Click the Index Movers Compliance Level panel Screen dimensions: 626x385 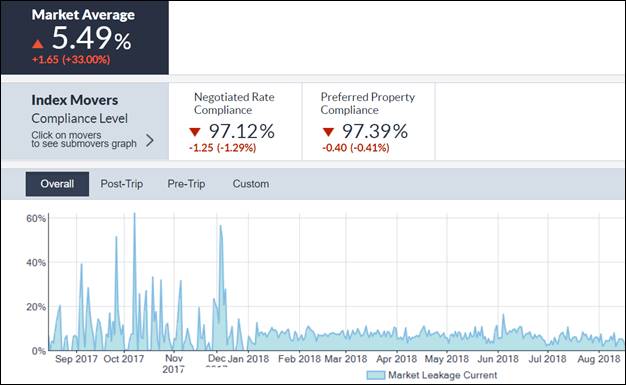(x=85, y=121)
